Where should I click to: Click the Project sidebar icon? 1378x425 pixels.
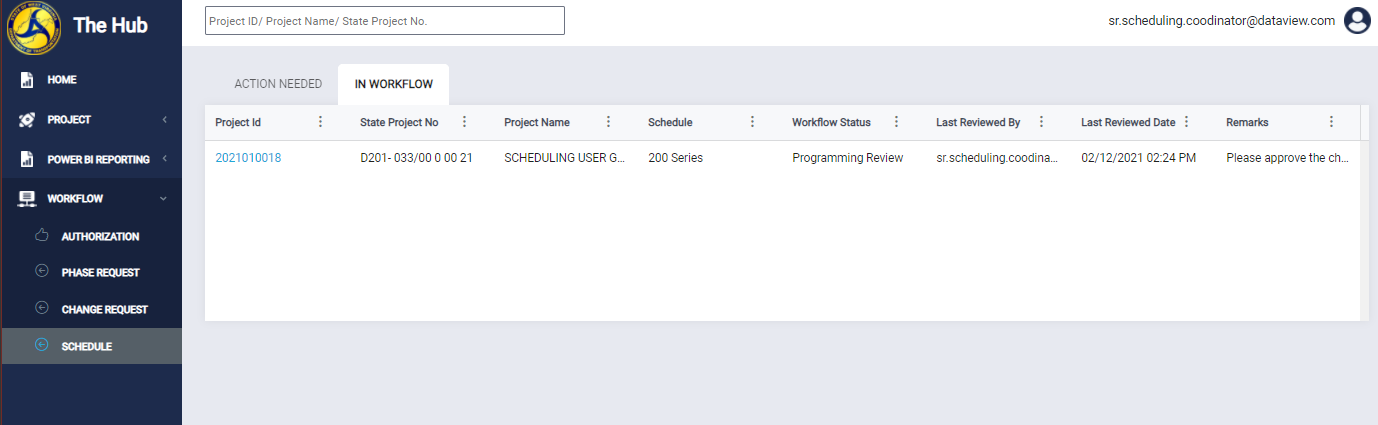pos(28,120)
